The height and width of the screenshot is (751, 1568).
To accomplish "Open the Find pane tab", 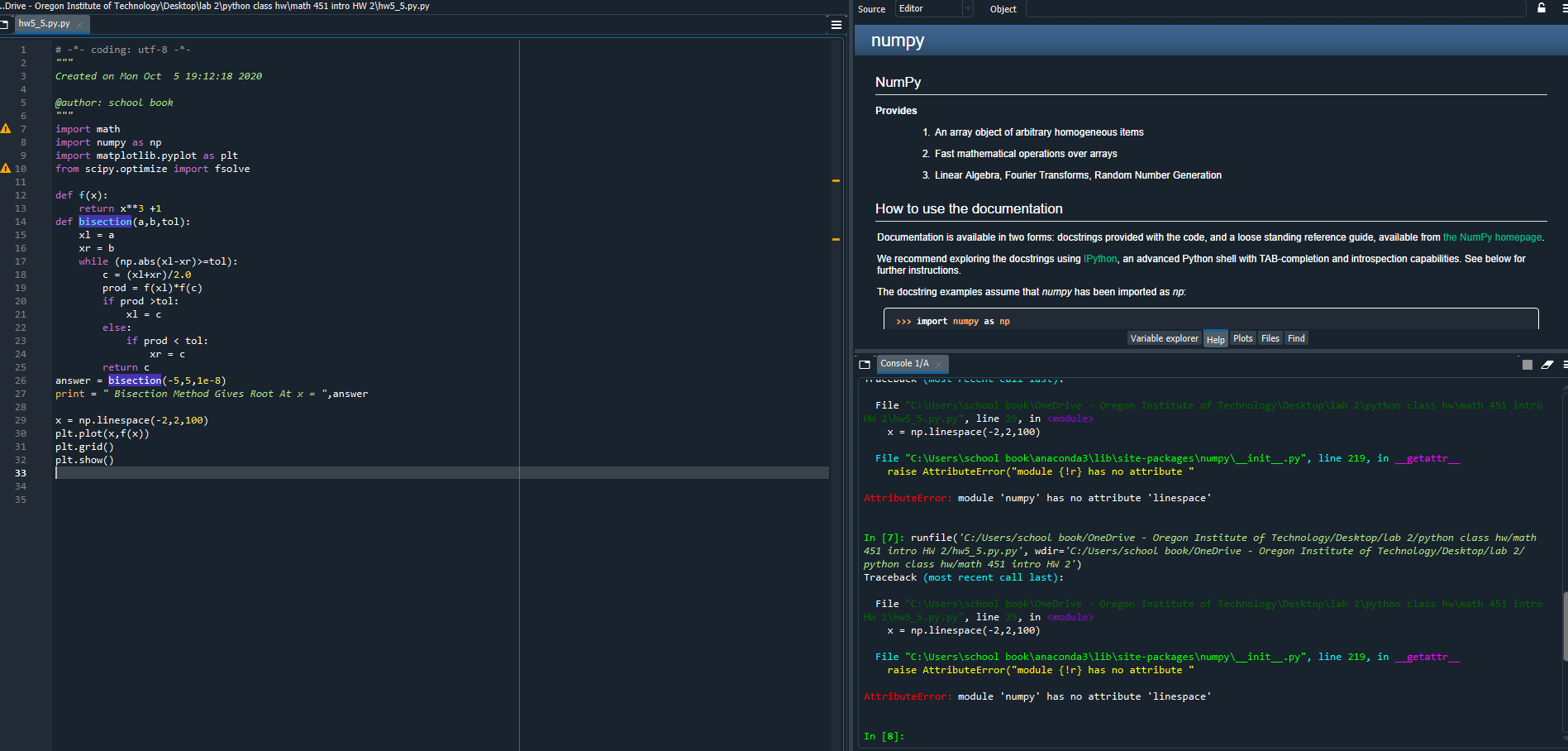I will point(1296,338).
